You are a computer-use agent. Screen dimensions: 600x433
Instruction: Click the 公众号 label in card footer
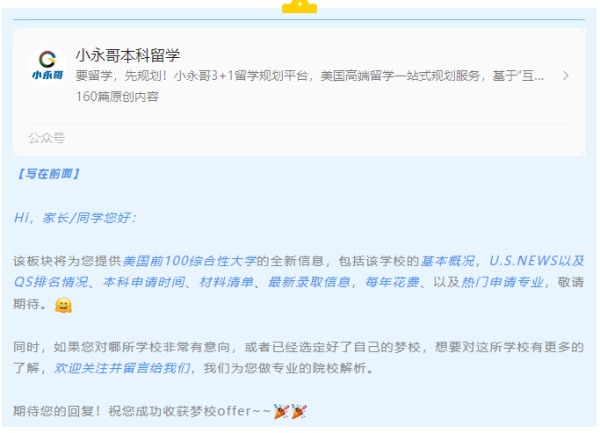coord(47,138)
